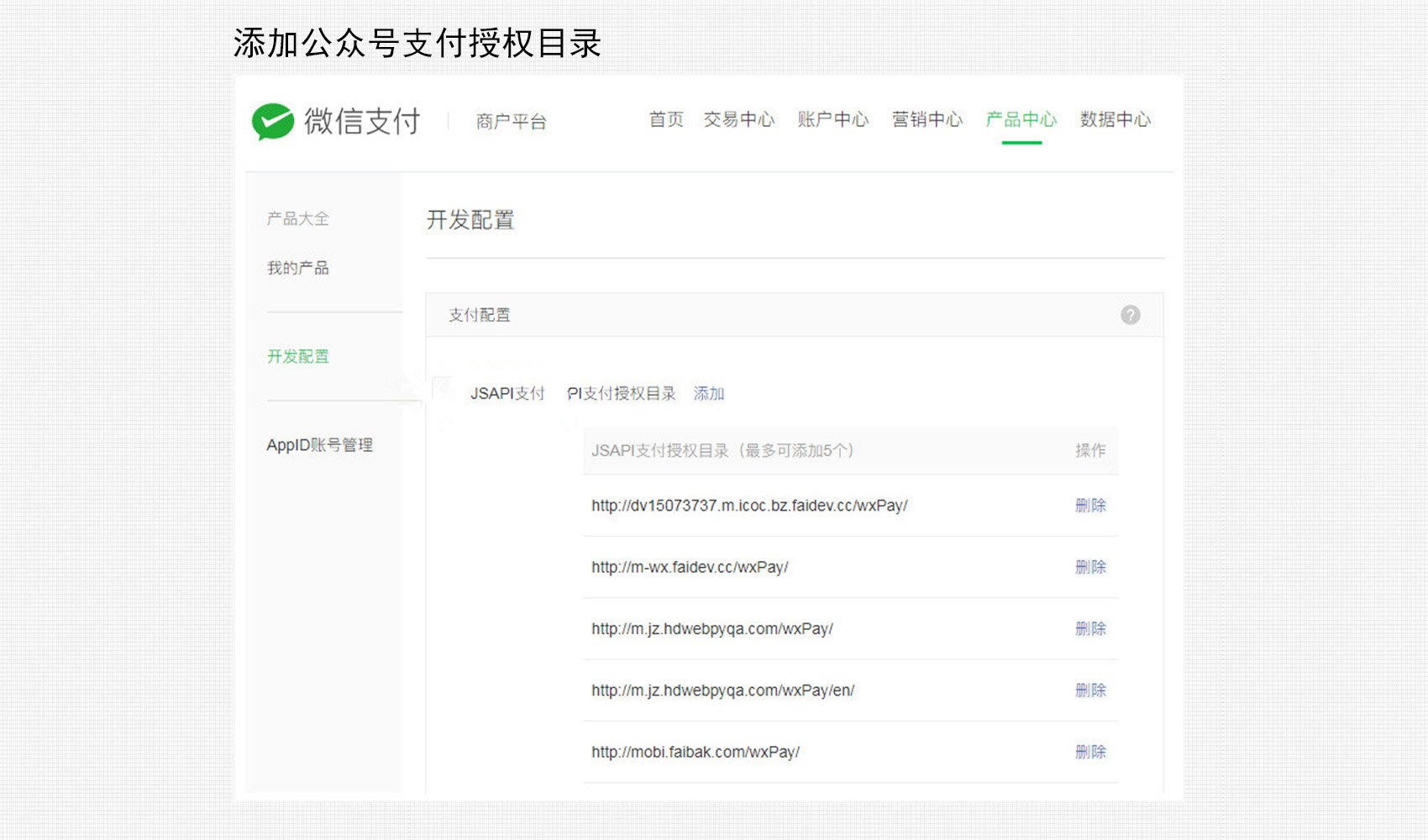
Task: Click URL http://mobi.faibak.com/wxPay/
Action: [x=696, y=752]
